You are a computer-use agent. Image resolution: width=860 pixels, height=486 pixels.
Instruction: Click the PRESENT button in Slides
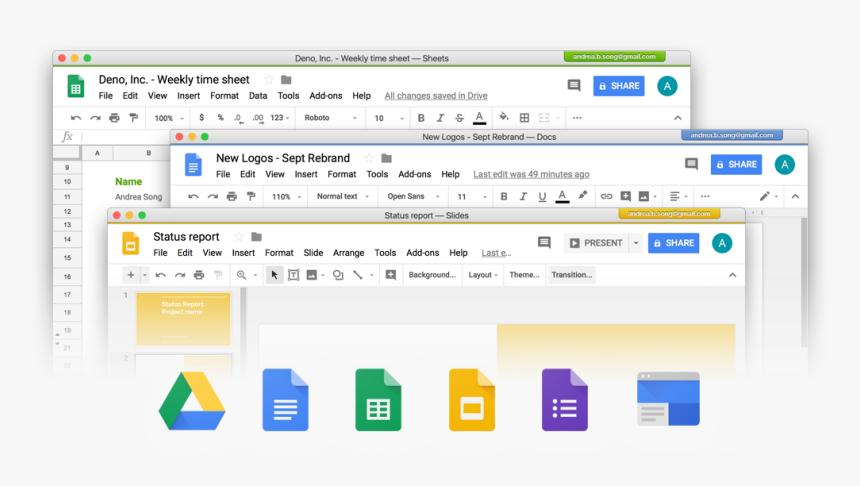[595, 243]
